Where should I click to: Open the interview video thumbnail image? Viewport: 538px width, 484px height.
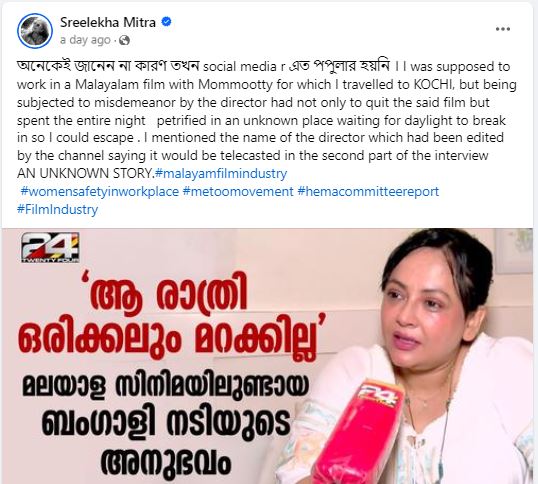tap(268, 356)
